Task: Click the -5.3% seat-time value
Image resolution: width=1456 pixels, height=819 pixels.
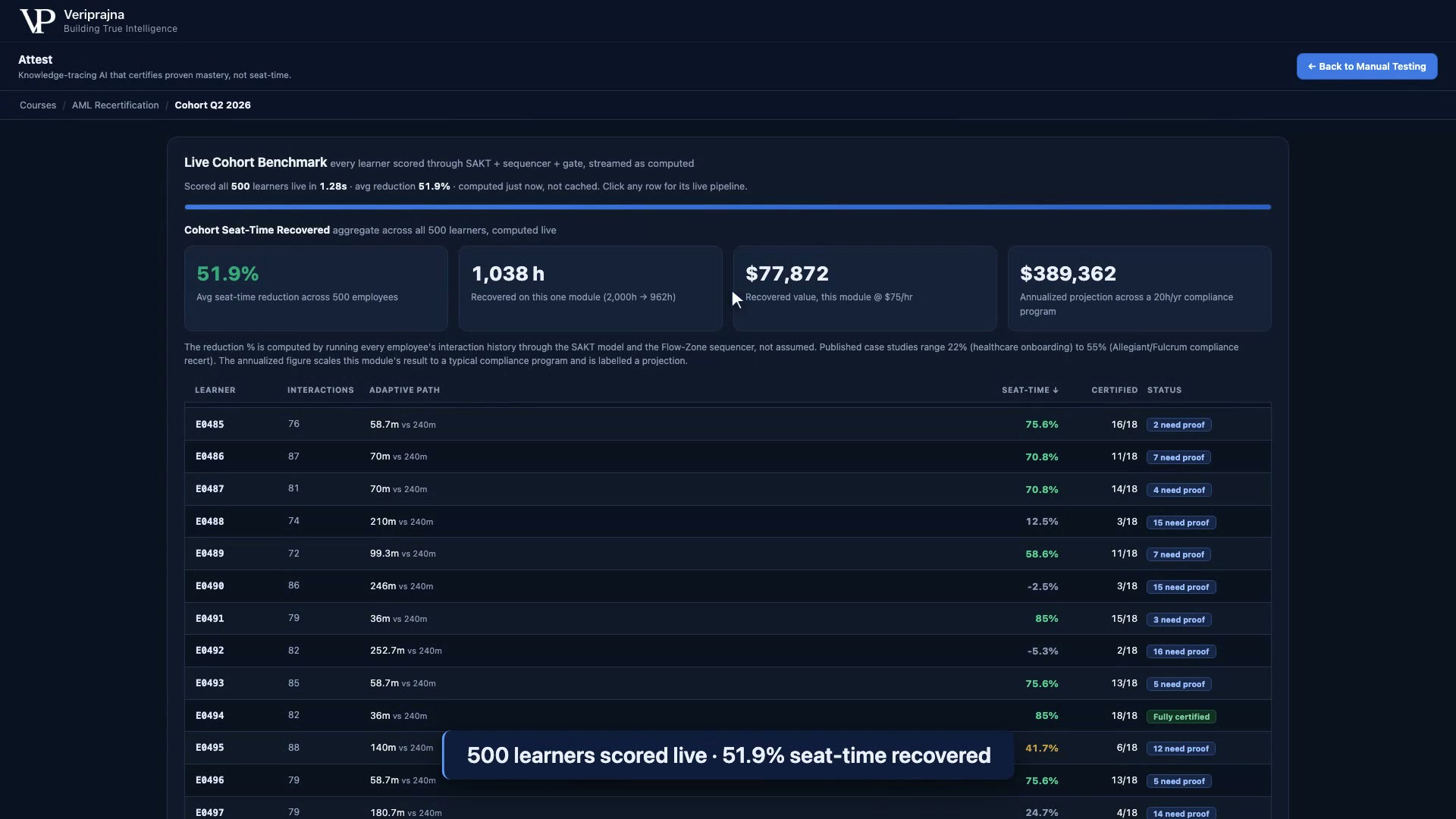Action: [x=1043, y=651]
